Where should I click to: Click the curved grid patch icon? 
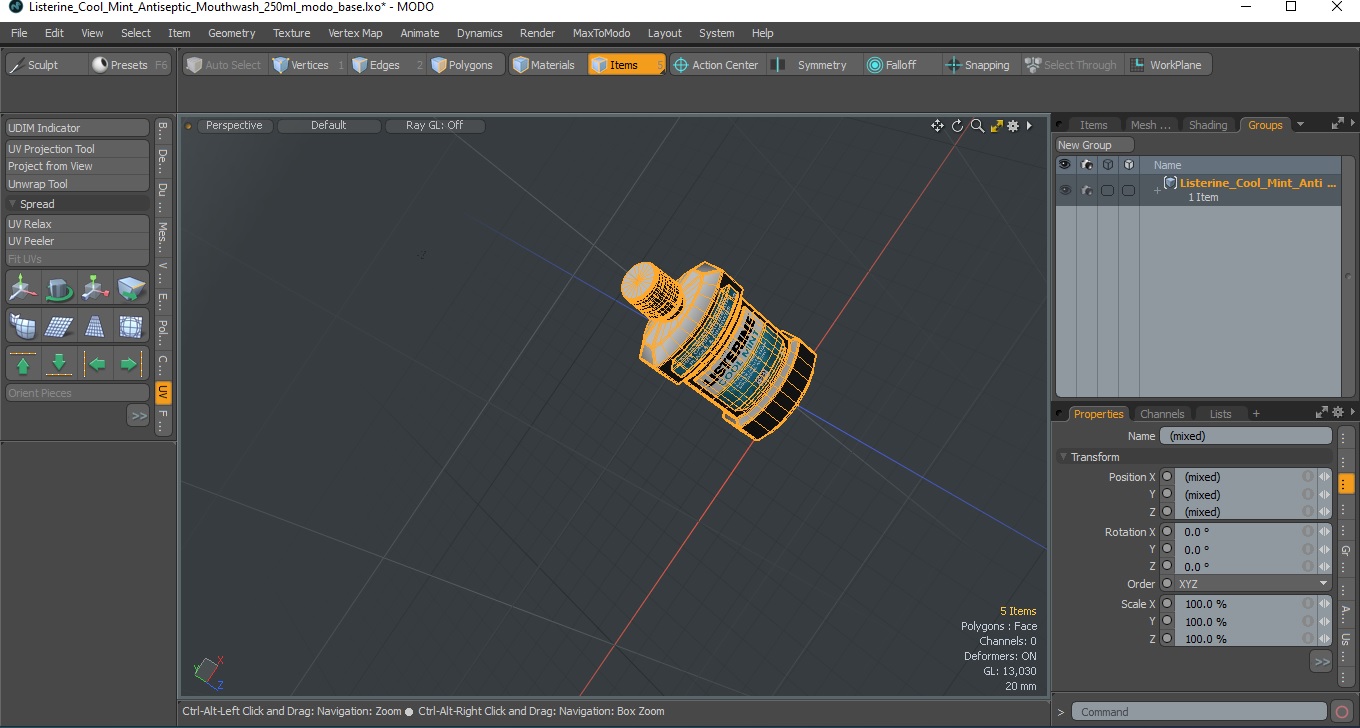click(x=23, y=326)
